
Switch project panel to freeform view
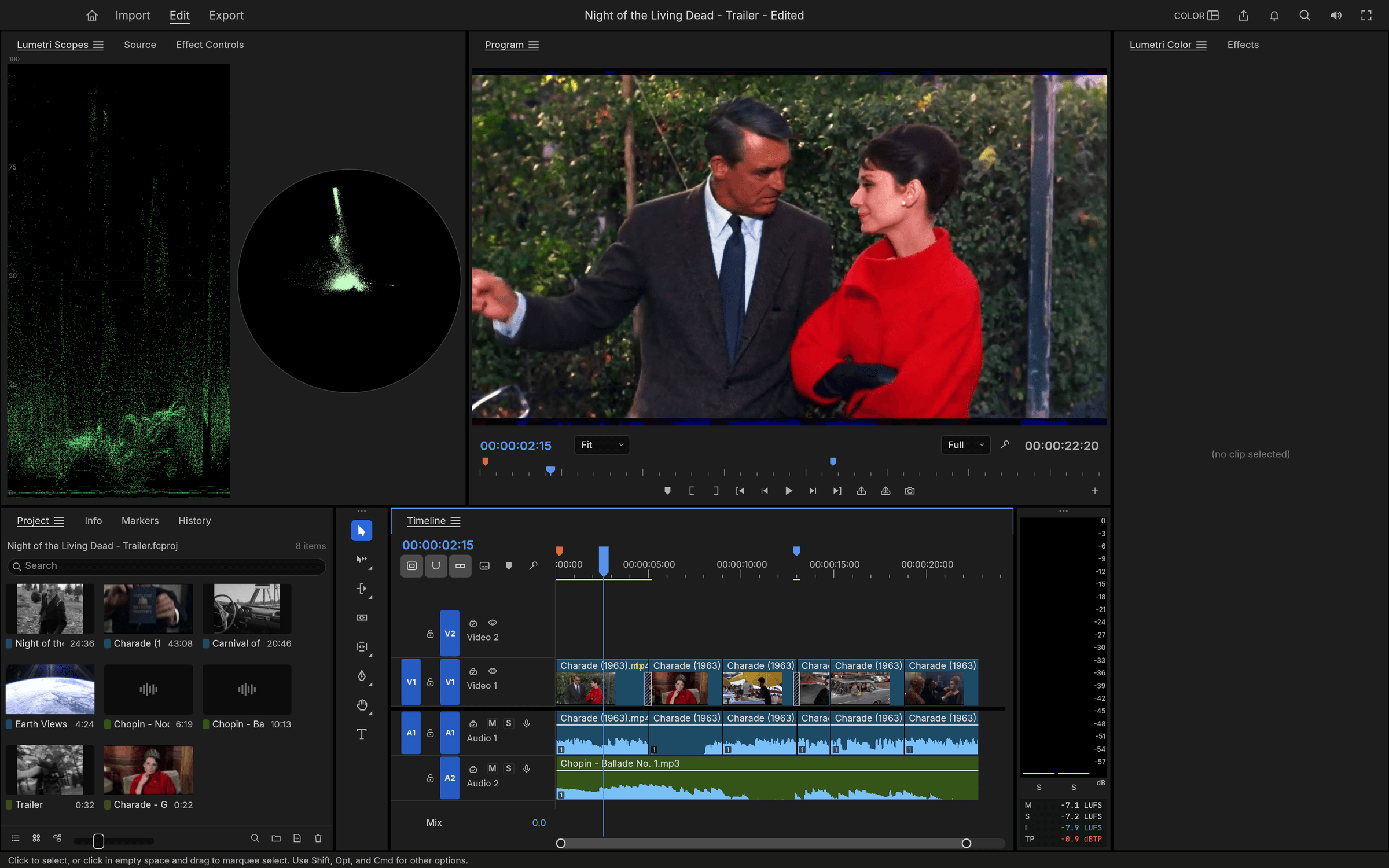point(57,838)
